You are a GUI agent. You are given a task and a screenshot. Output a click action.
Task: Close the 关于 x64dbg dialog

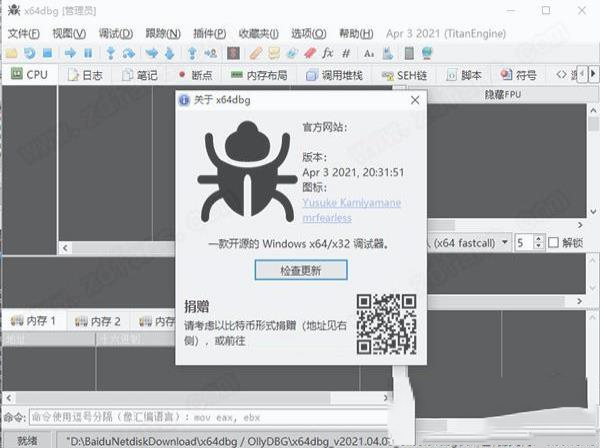point(415,100)
